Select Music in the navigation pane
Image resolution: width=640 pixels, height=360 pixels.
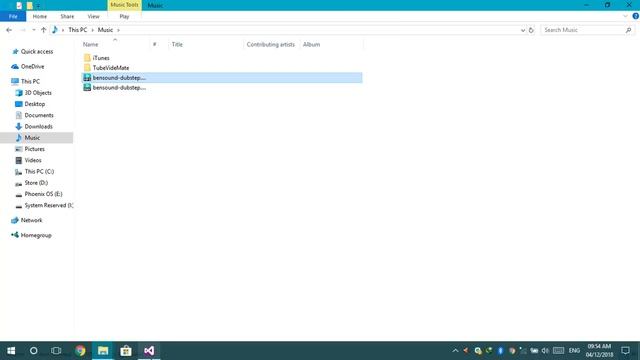[x=37, y=138]
